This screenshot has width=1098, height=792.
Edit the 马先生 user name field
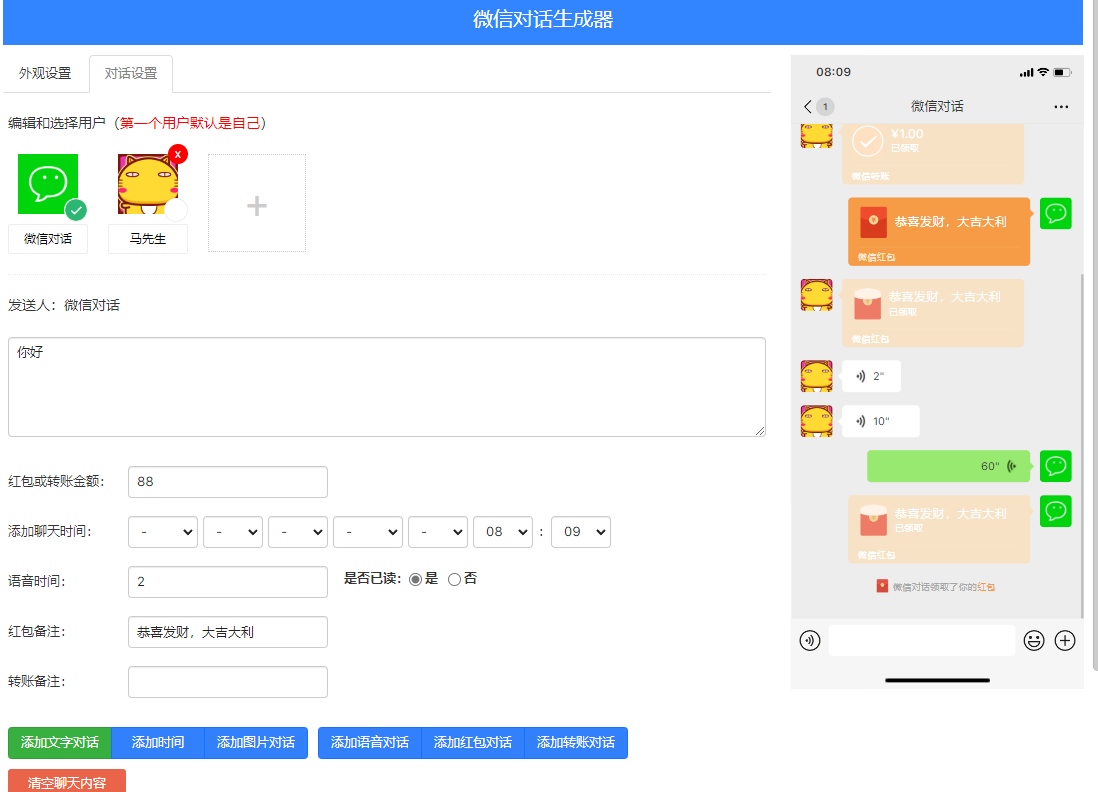click(148, 239)
